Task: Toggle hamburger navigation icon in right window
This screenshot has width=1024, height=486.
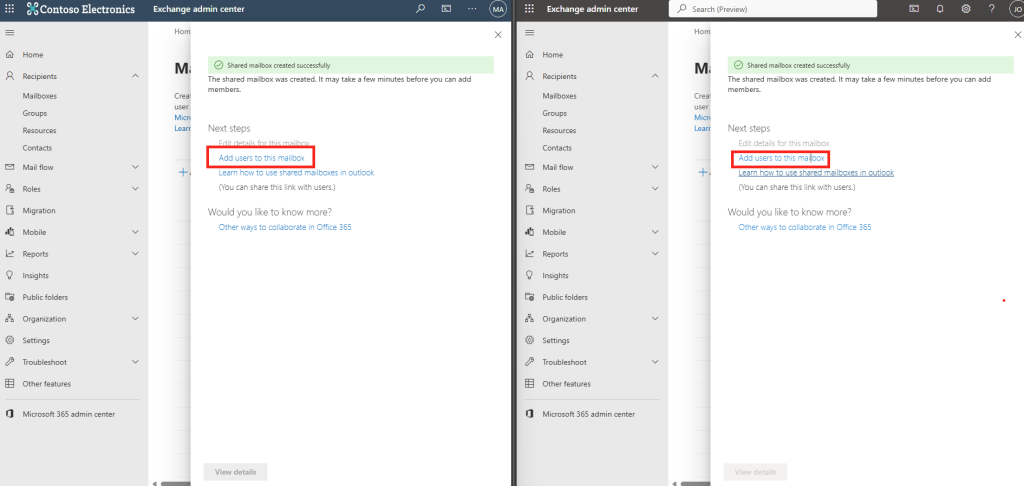Action: [530, 33]
